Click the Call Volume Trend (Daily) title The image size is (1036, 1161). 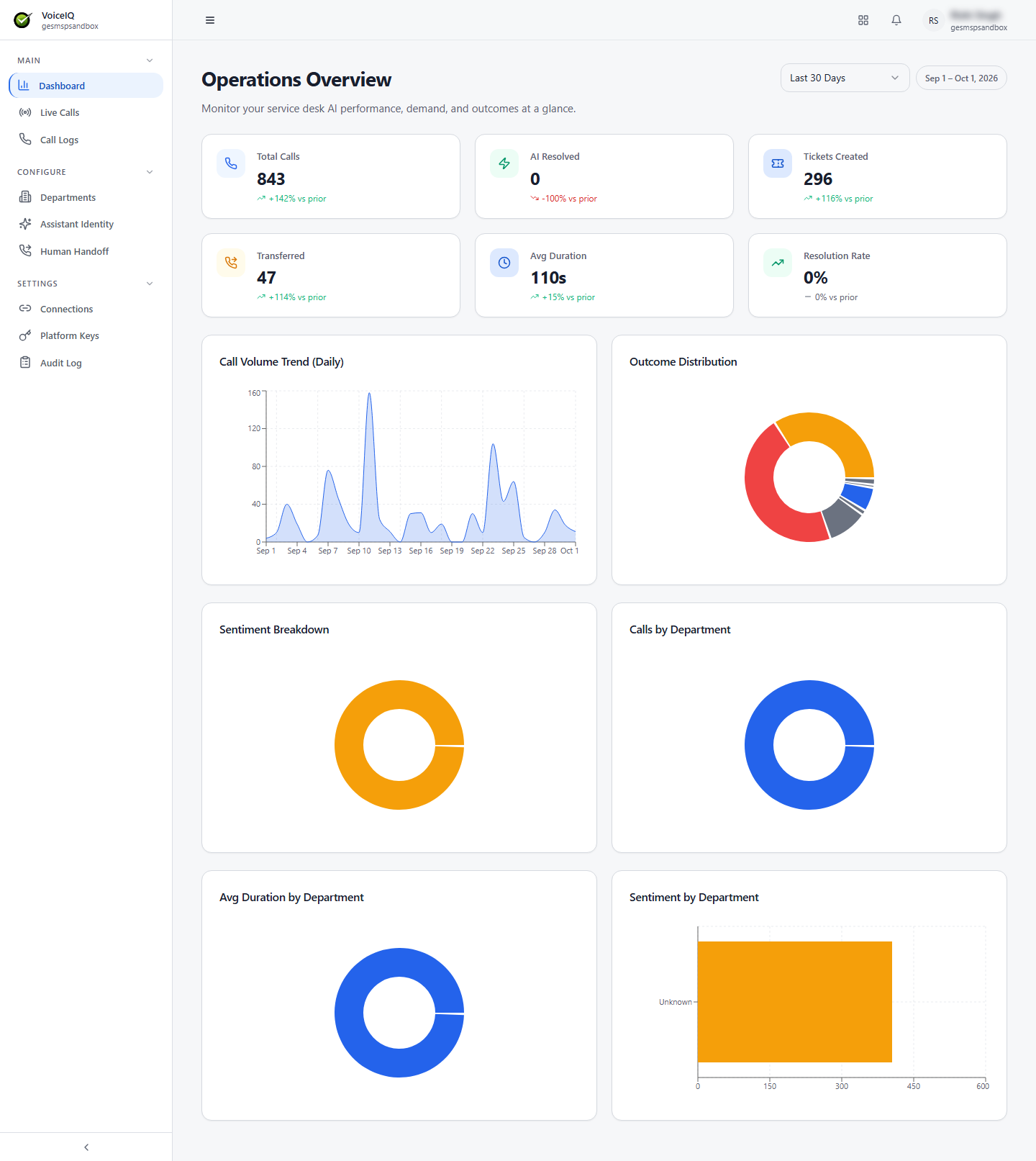click(281, 362)
